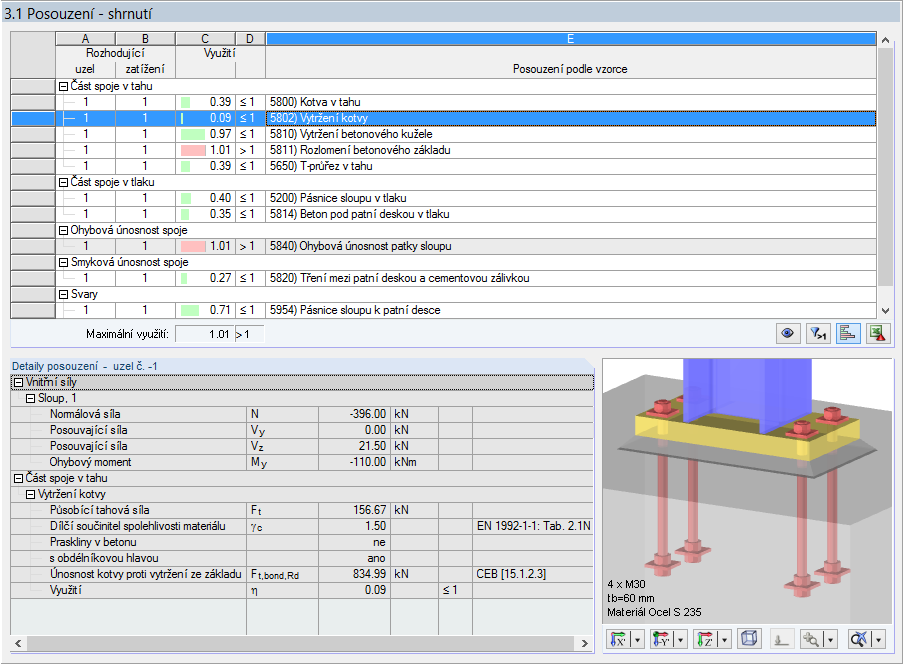Open Z view direction dropdown arrow
This screenshot has height=665, width=904.
(x=724, y=639)
